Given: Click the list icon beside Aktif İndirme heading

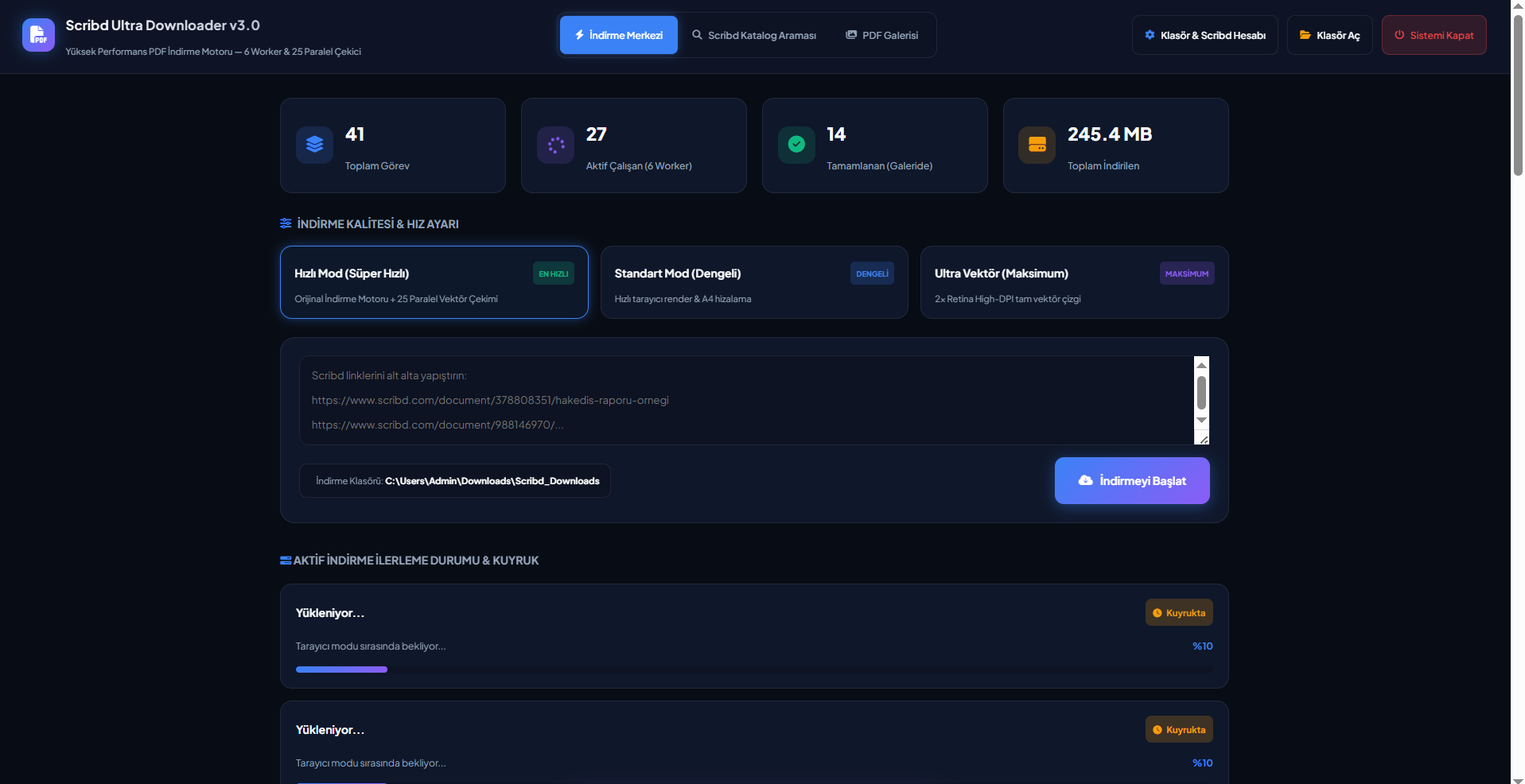Looking at the screenshot, I should (x=286, y=561).
